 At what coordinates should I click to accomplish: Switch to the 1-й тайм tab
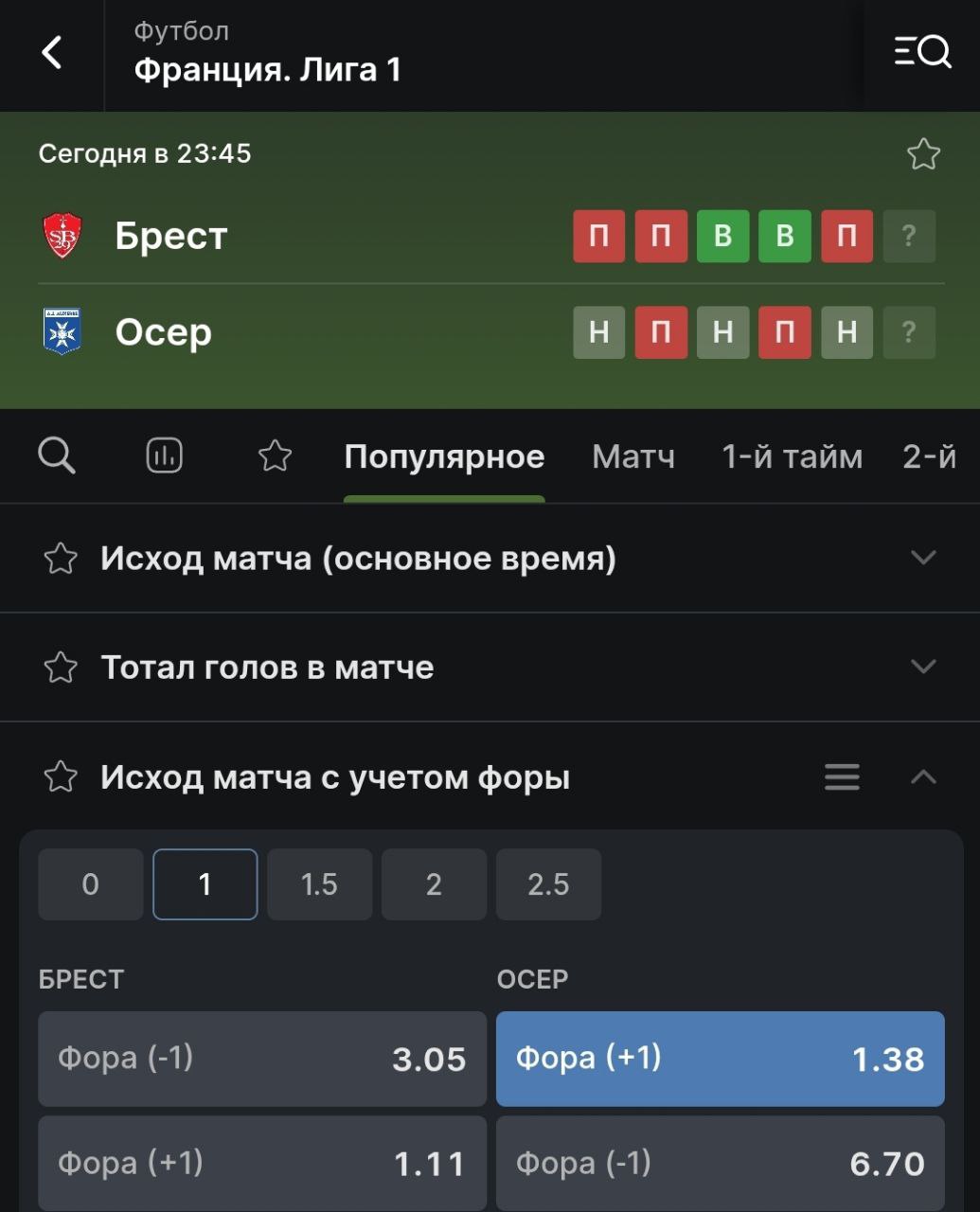(x=793, y=457)
